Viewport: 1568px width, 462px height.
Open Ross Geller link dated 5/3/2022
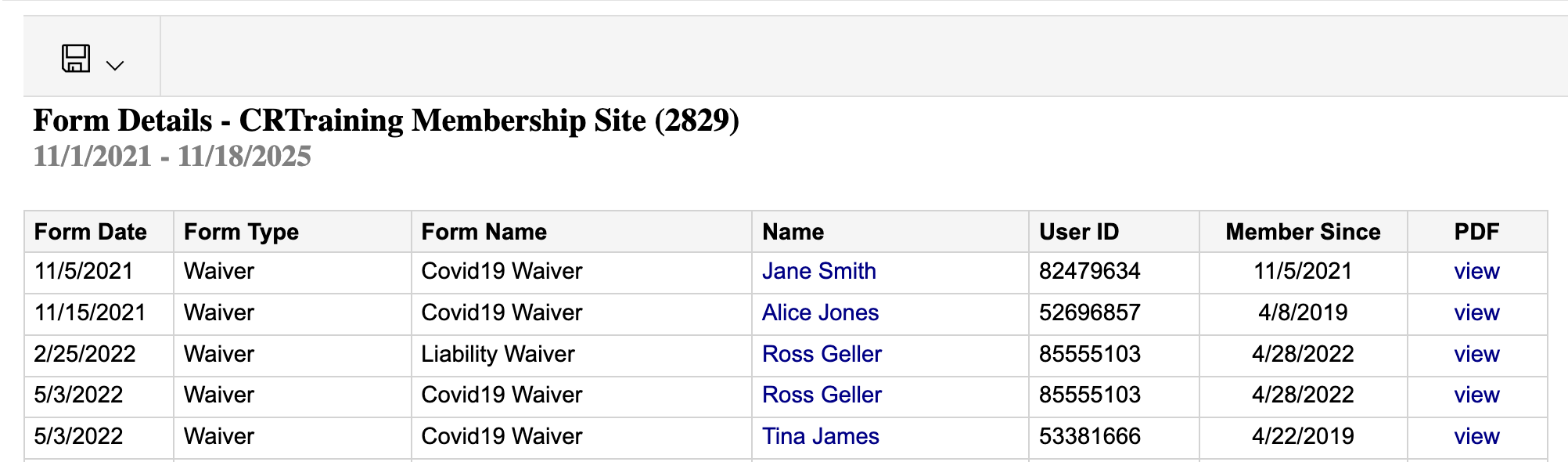pos(822,395)
